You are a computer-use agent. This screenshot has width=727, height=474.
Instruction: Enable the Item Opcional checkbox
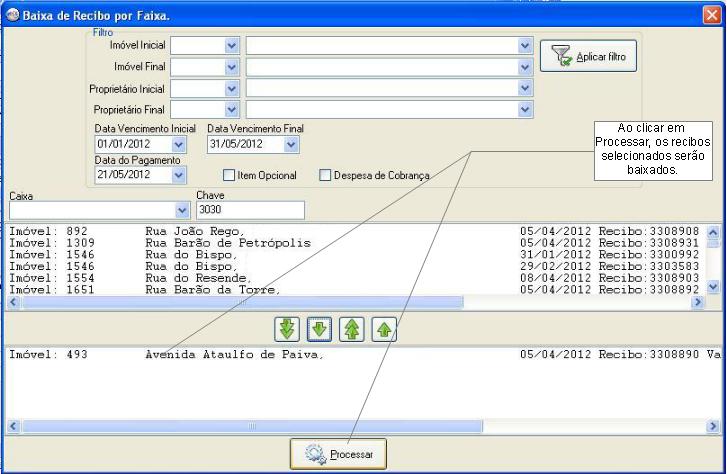[x=229, y=175]
